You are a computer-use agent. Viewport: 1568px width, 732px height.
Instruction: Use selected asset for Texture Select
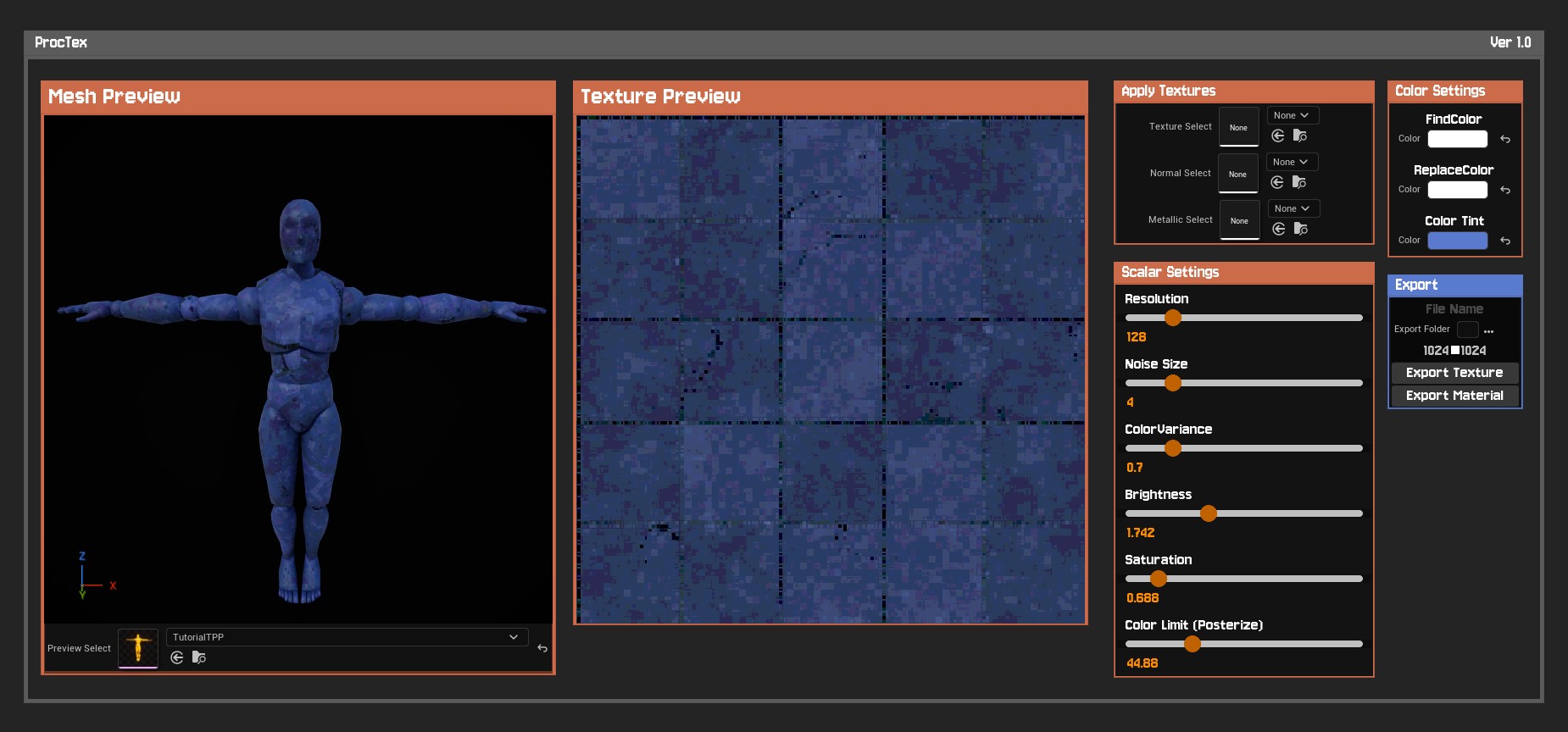[x=1278, y=136]
